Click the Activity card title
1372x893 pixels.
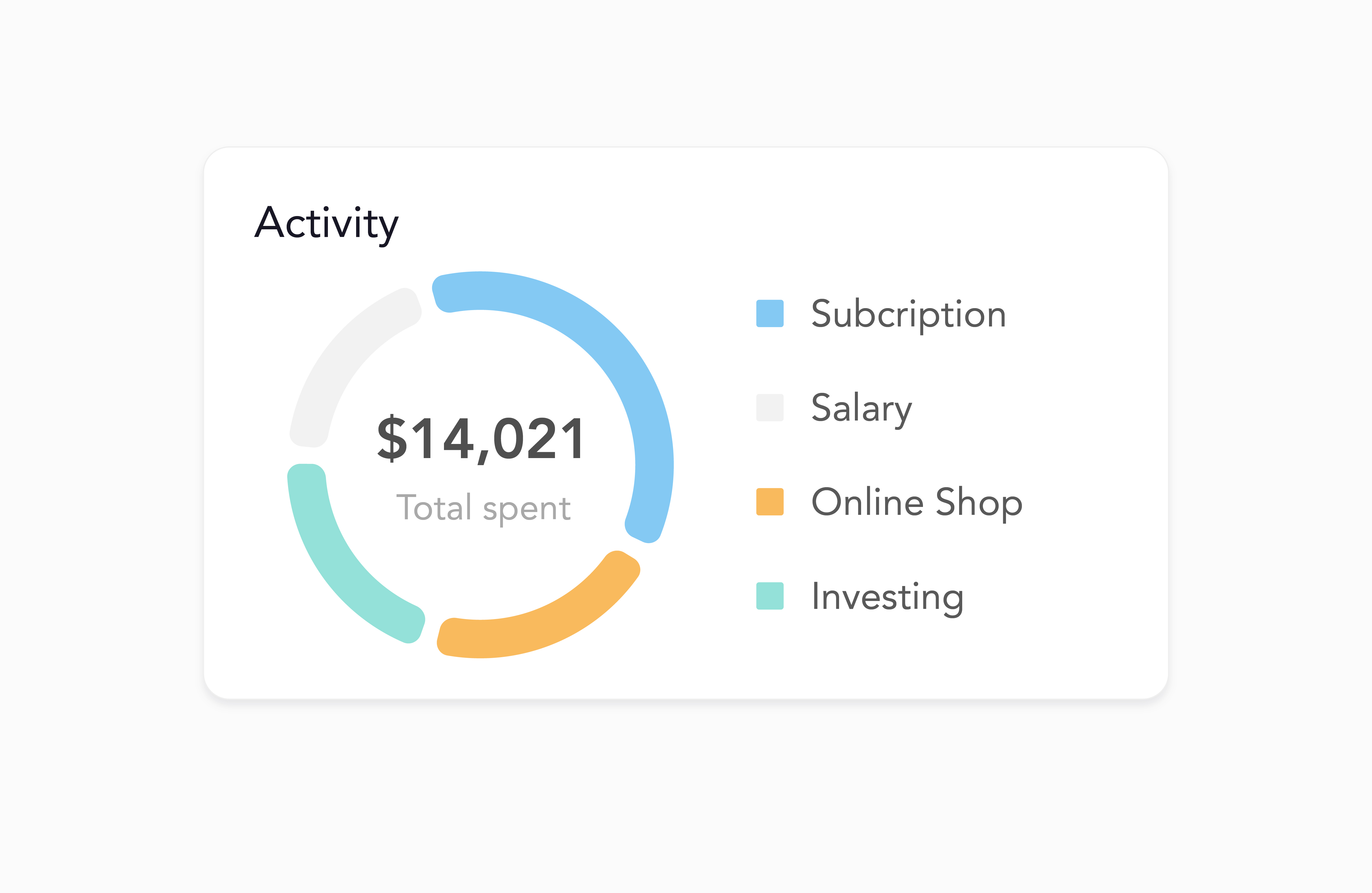326,224
